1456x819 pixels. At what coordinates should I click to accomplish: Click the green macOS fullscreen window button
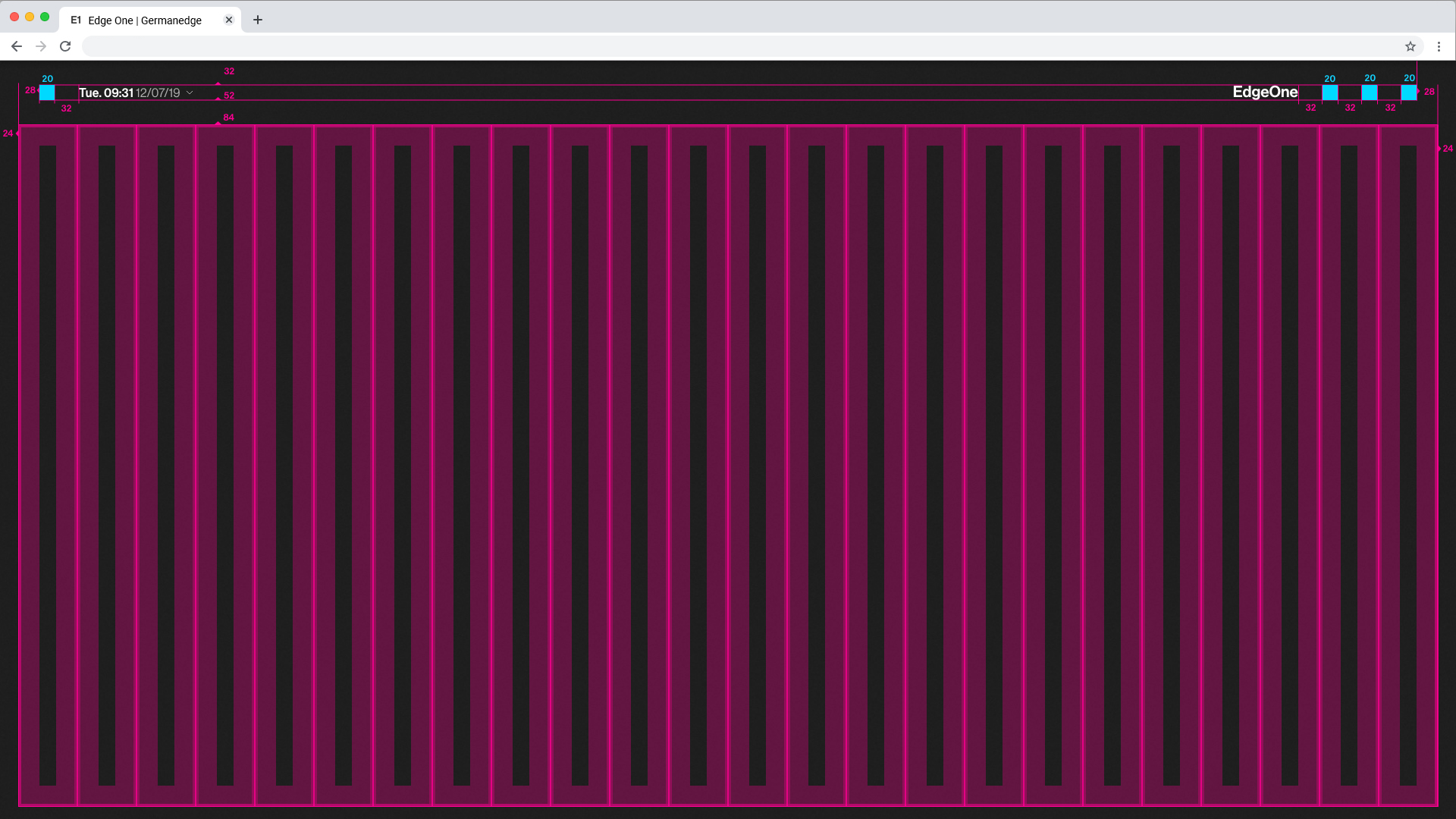coord(45,17)
